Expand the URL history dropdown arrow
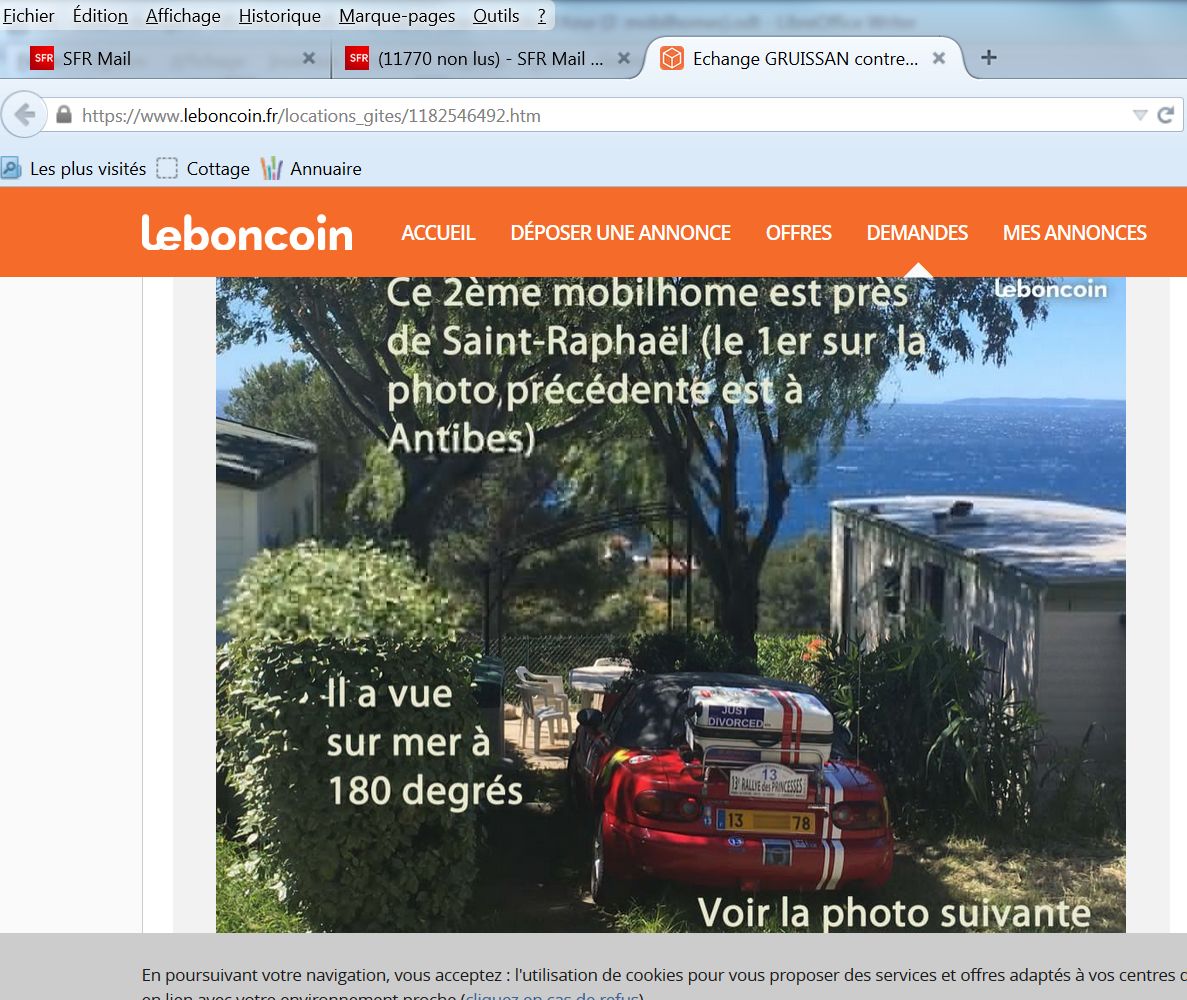 tap(1140, 115)
